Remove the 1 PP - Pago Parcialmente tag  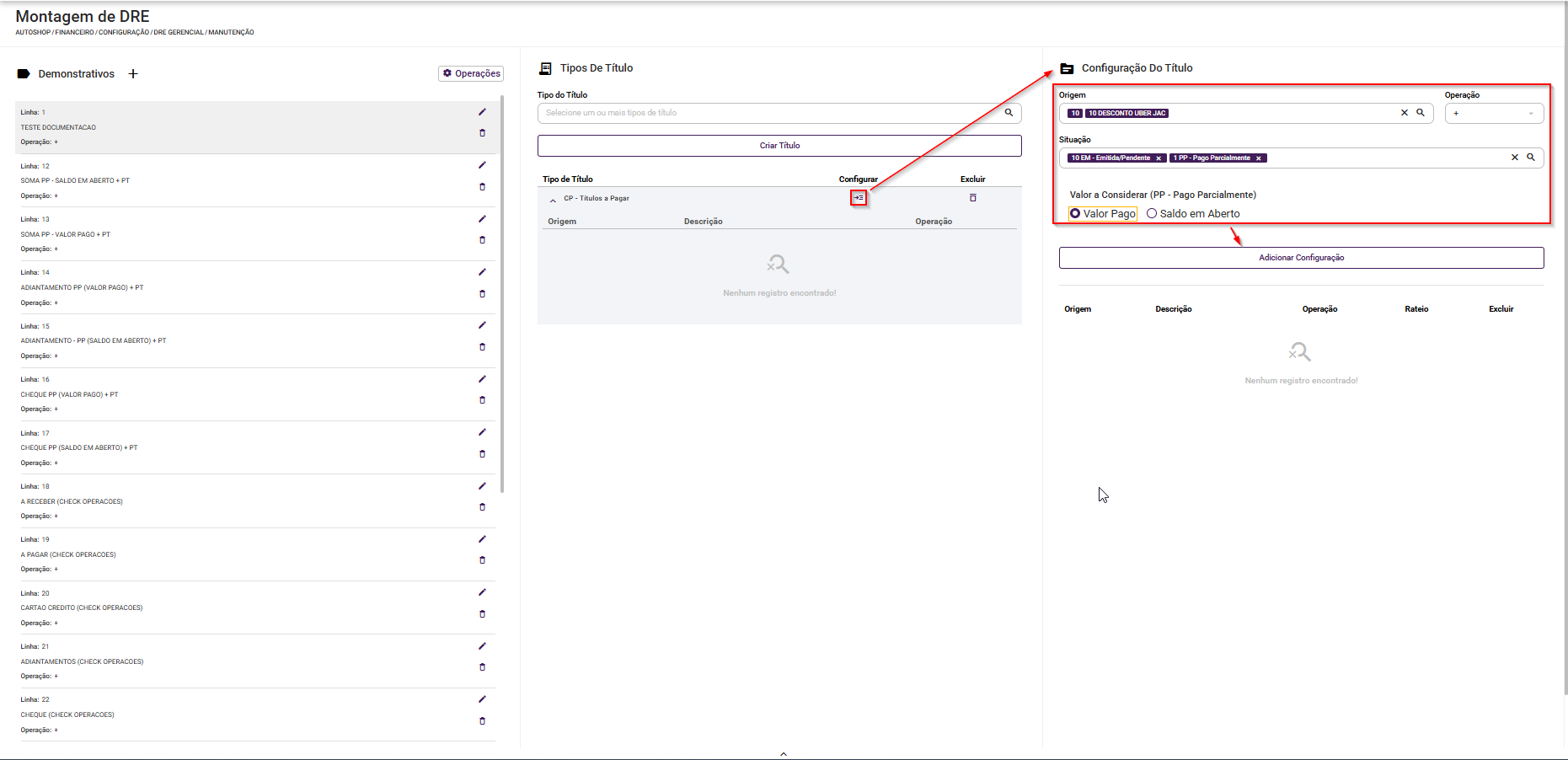click(1259, 158)
